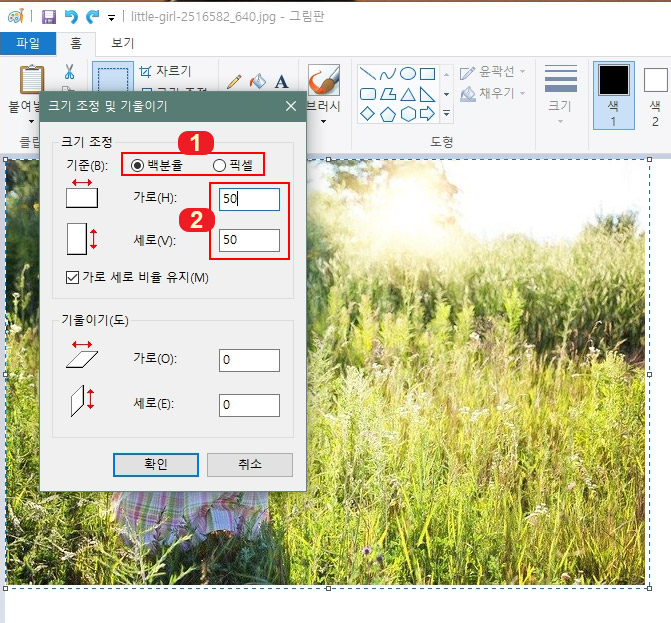
Task: Open the 크기 line thickness dropdown
Action: (561, 95)
